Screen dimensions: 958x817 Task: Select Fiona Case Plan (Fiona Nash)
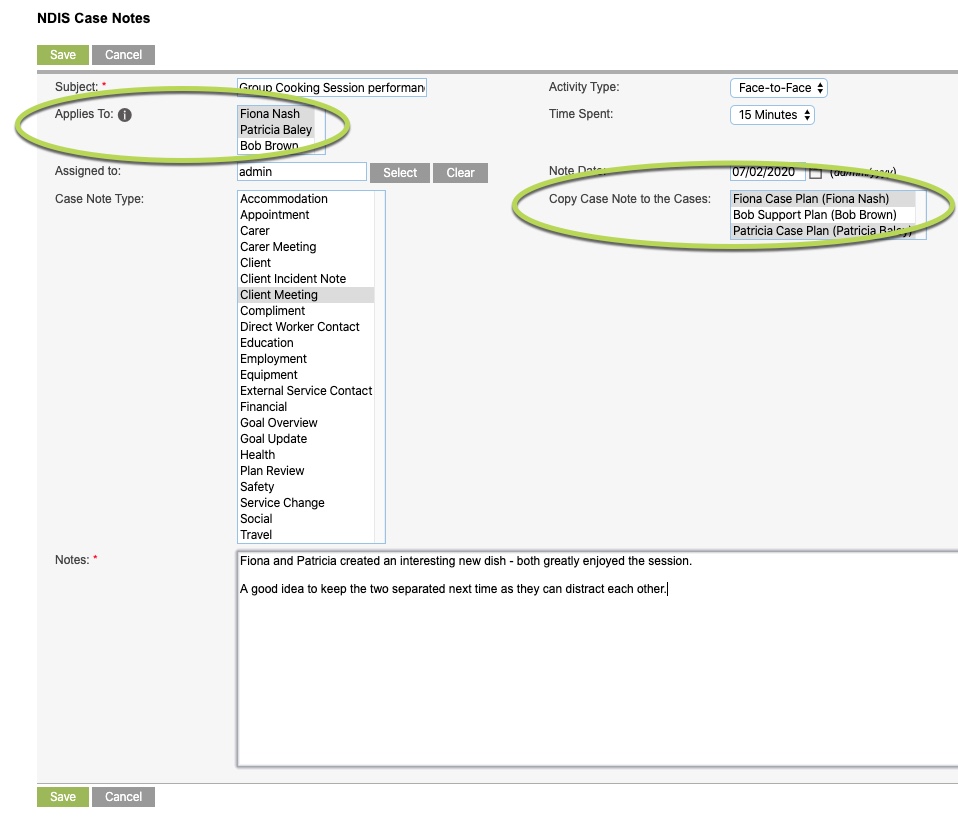point(823,199)
